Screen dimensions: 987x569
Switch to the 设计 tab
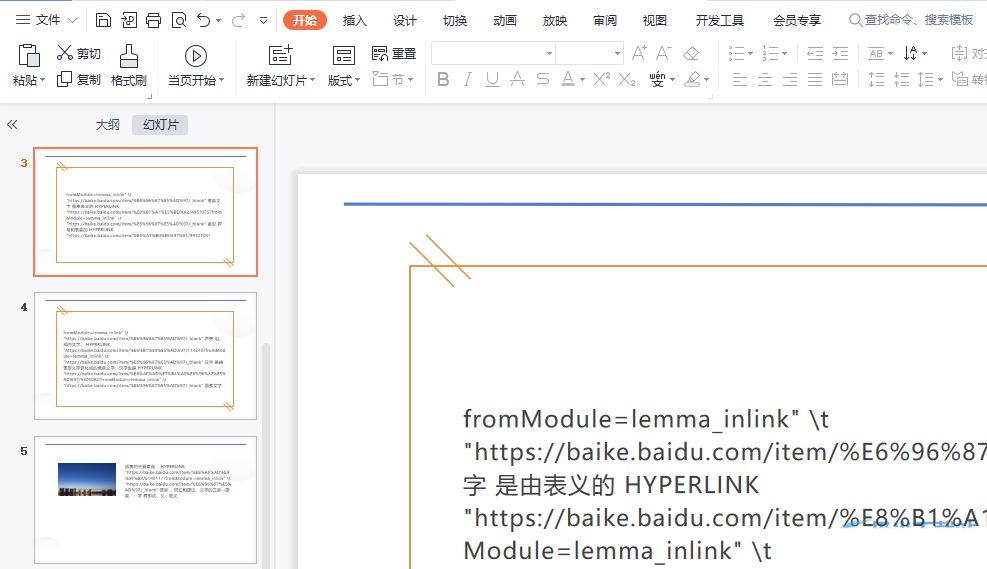[x=405, y=20]
